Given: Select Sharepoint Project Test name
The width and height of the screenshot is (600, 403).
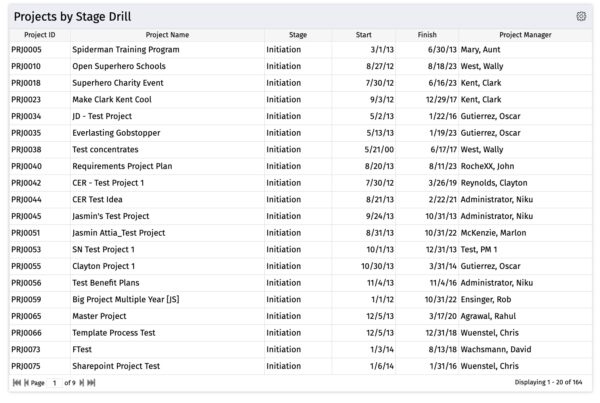Looking at the screenshot, I should tap(116, 366).
